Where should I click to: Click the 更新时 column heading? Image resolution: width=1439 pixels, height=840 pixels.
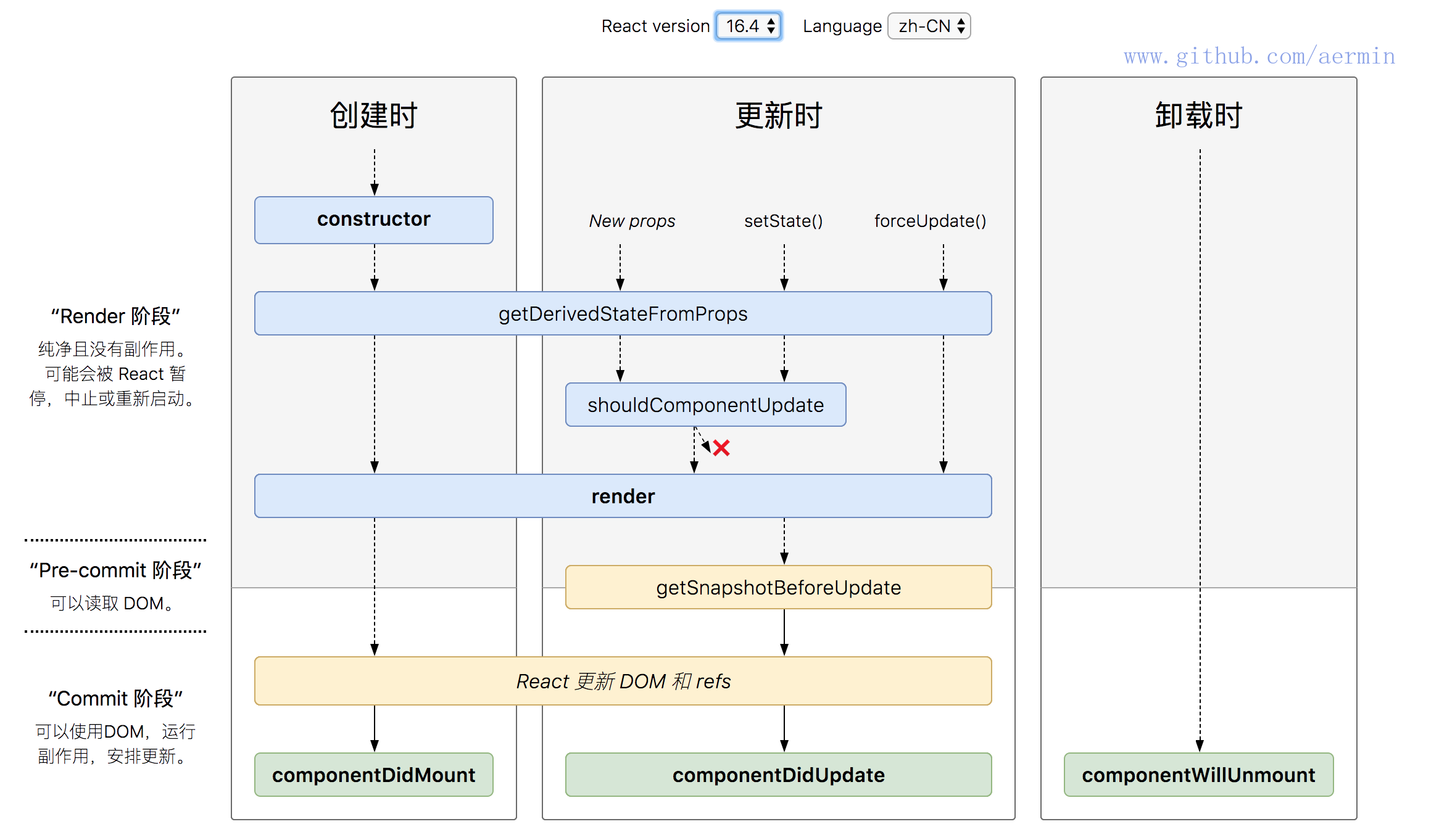tap(778, 115)
